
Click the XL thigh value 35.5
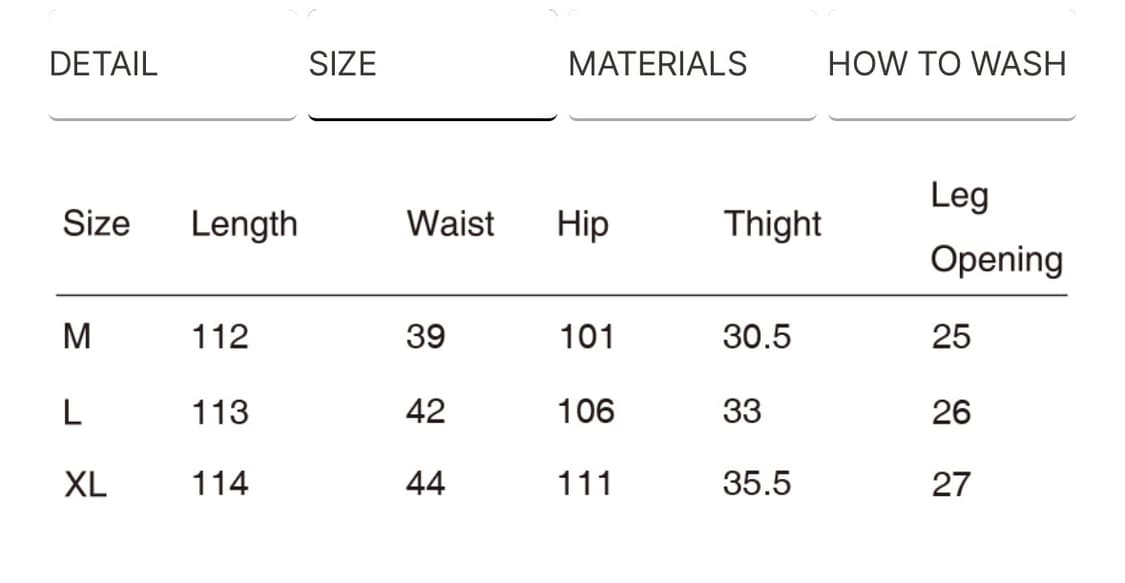coord(756,485)
